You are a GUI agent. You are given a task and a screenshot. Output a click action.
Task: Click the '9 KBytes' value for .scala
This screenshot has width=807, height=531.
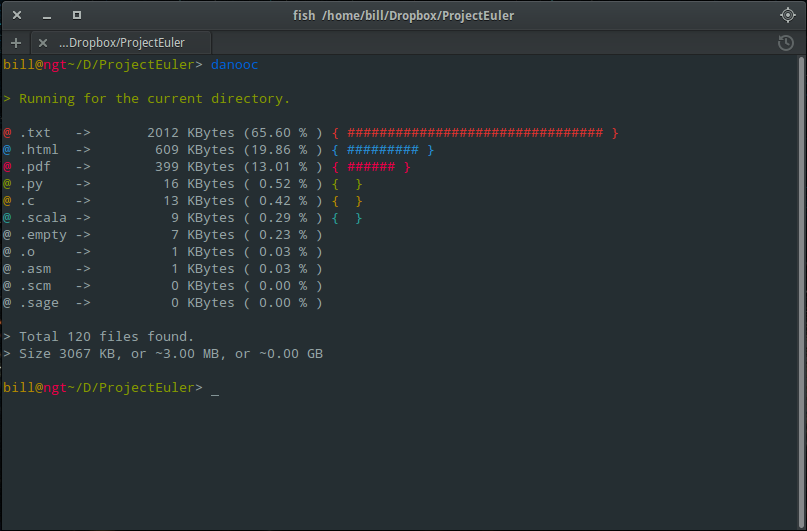click(x=203, y=218)
